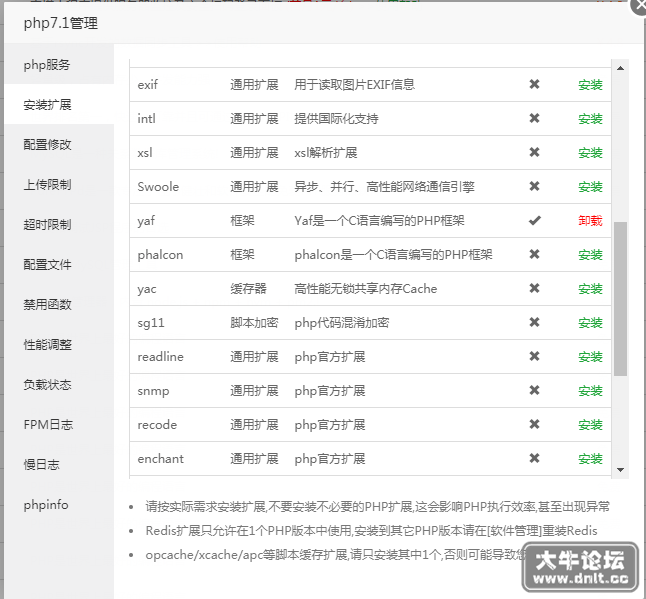Open the 慢日志 tab
This screenshot has width=646, height=599.
[x=59, y=464]
